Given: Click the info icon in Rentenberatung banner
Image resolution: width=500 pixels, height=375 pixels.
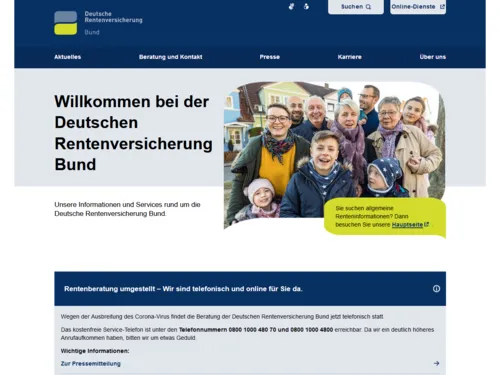Looking at the screenshot, I should (436, 289).
